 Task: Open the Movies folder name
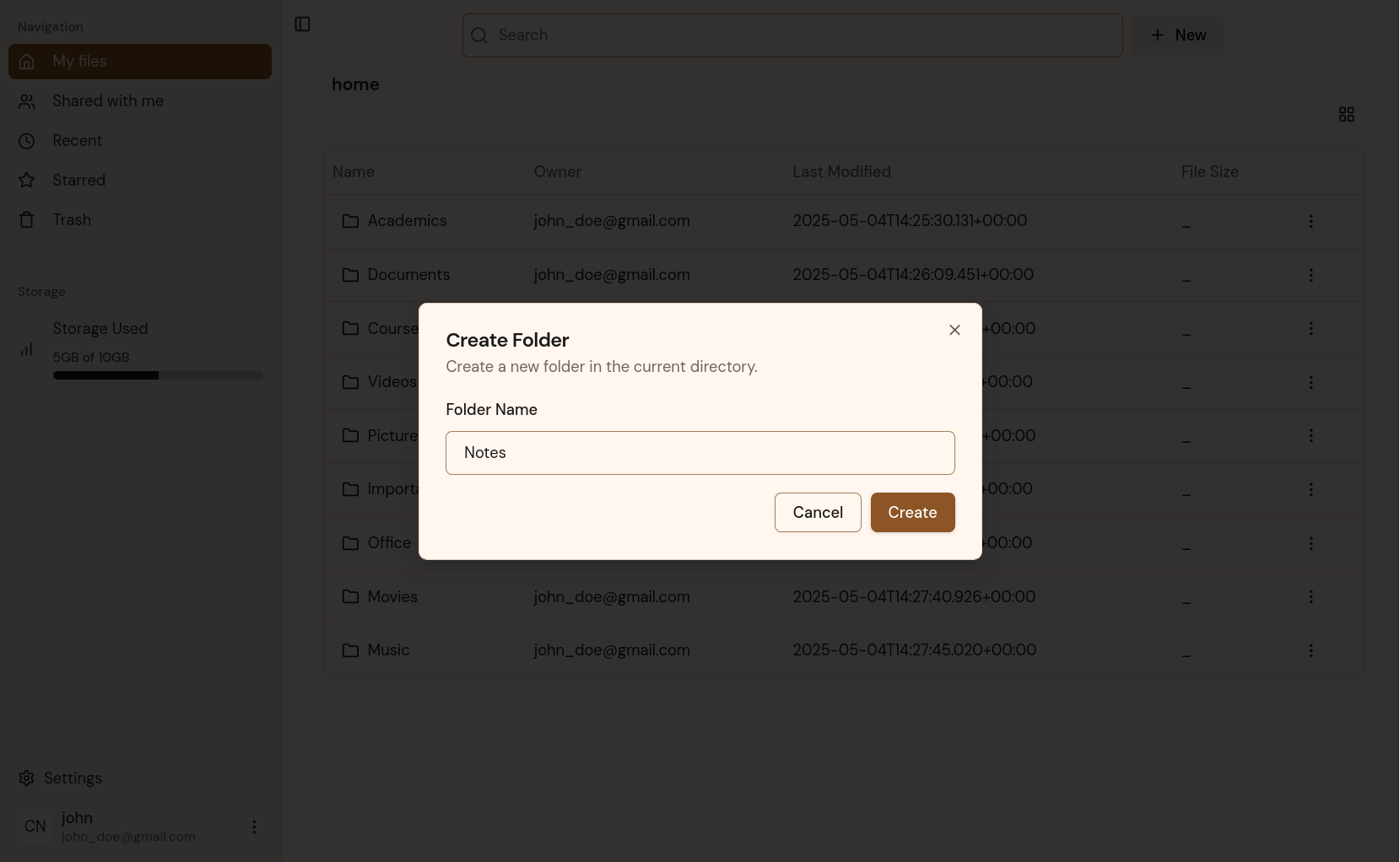point(392,597)
